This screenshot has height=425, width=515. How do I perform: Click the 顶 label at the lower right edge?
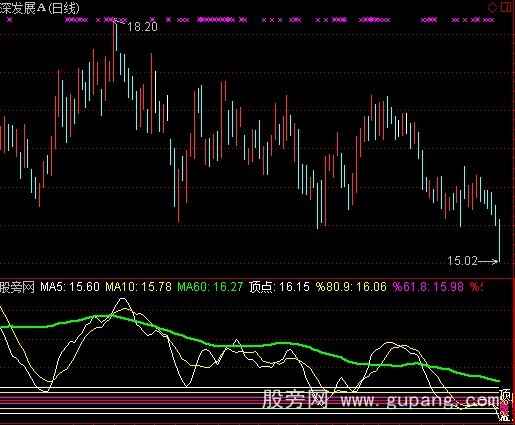[506, 395]
